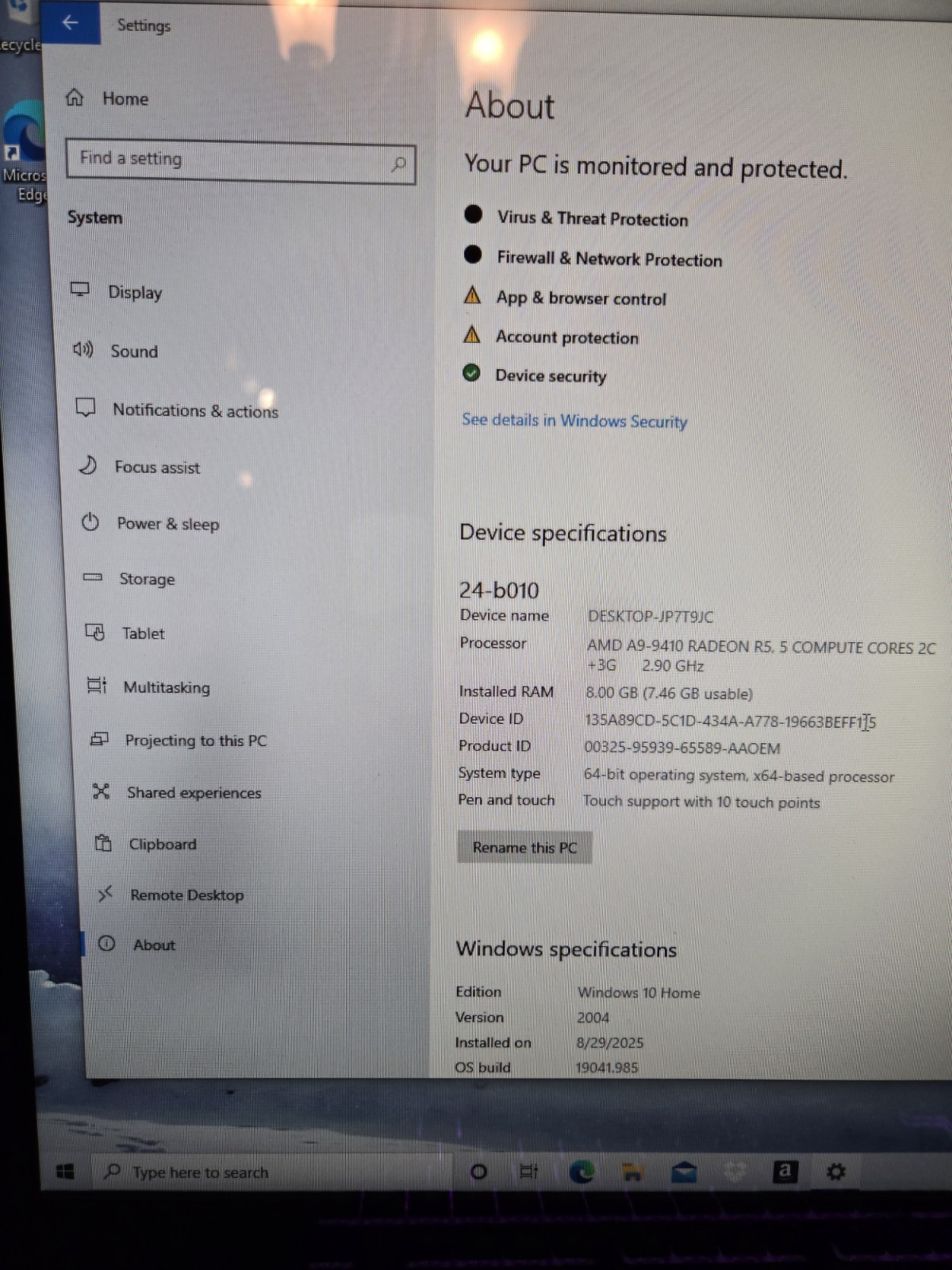Viewport: 952px width, 1270px height.
Task: Select Shared experiences icon
Action: (x=101, y=791)
